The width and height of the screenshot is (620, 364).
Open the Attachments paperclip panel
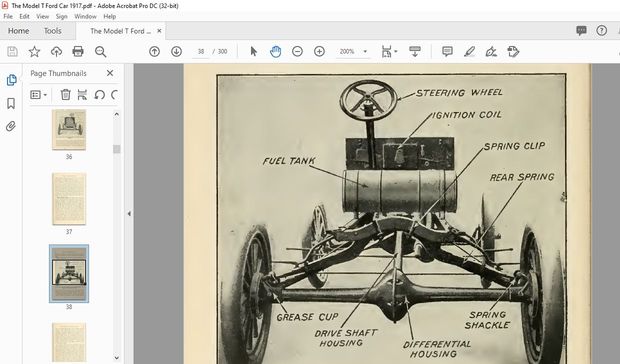coord(11,126)
